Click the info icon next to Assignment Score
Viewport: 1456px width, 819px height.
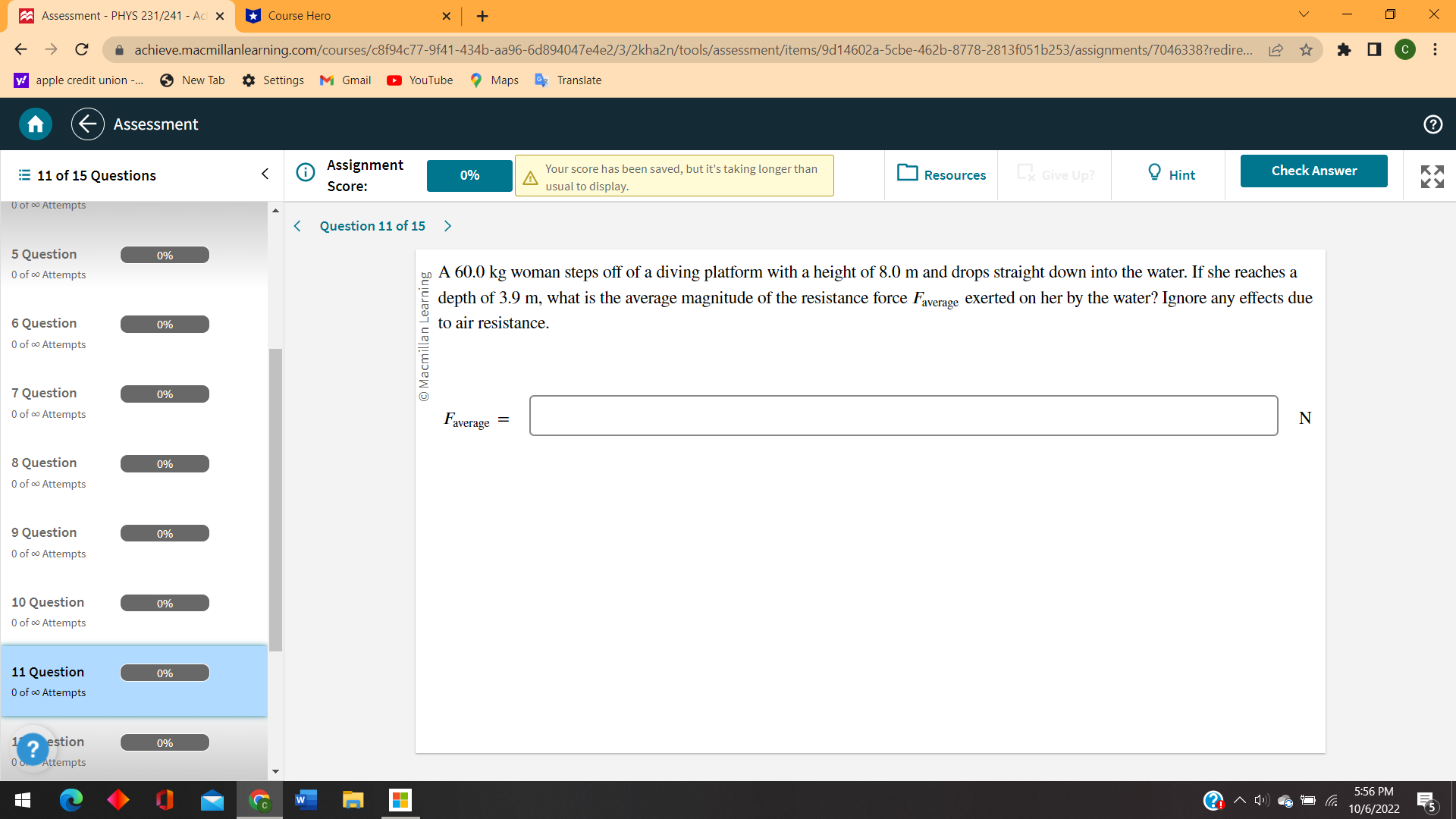(305, 172)
